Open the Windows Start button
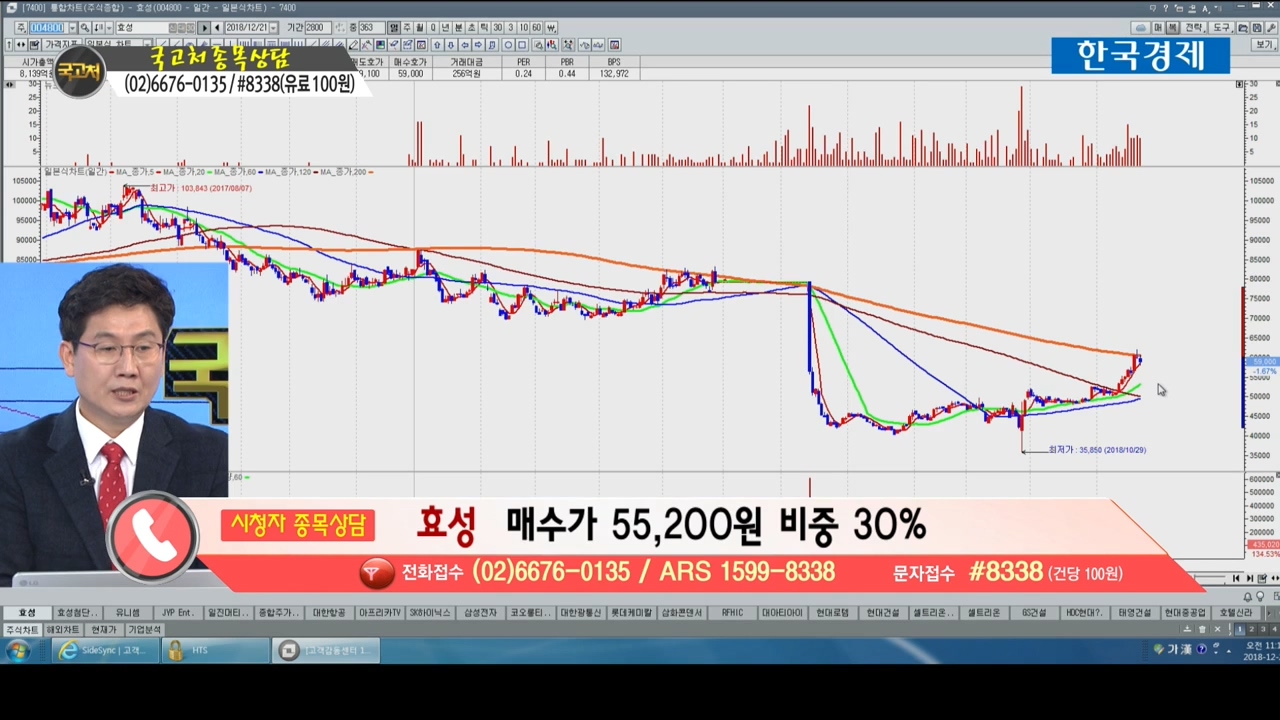Screen dimensions: 1280x720 click(17, 650)
